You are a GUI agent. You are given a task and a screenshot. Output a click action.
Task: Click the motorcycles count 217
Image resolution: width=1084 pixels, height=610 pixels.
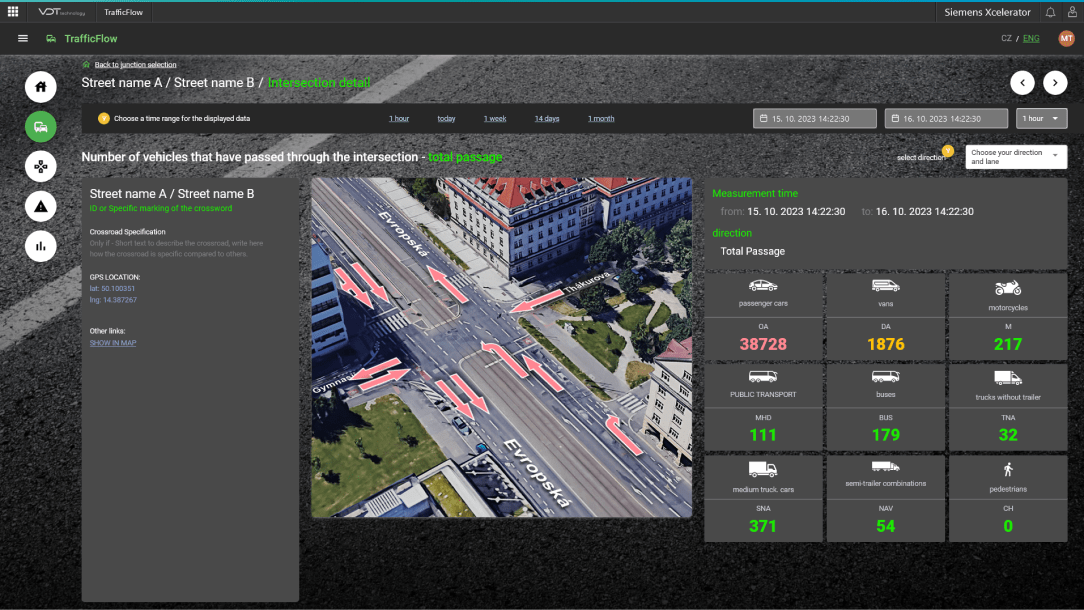[x=1008, y=344]
